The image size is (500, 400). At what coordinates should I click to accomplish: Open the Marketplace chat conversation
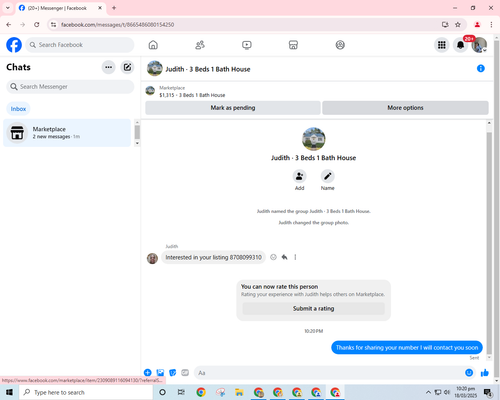pyautogui.click(x=67, y=133)
